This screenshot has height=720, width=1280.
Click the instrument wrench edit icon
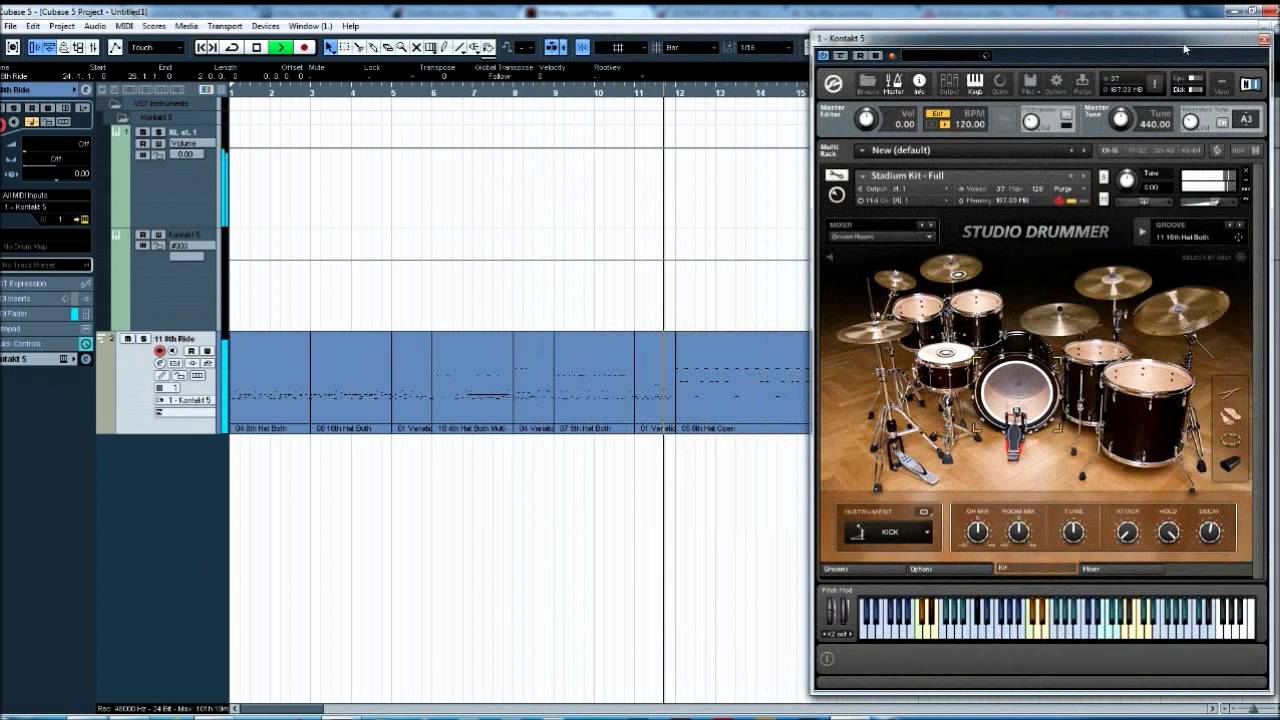coord(836,176)
